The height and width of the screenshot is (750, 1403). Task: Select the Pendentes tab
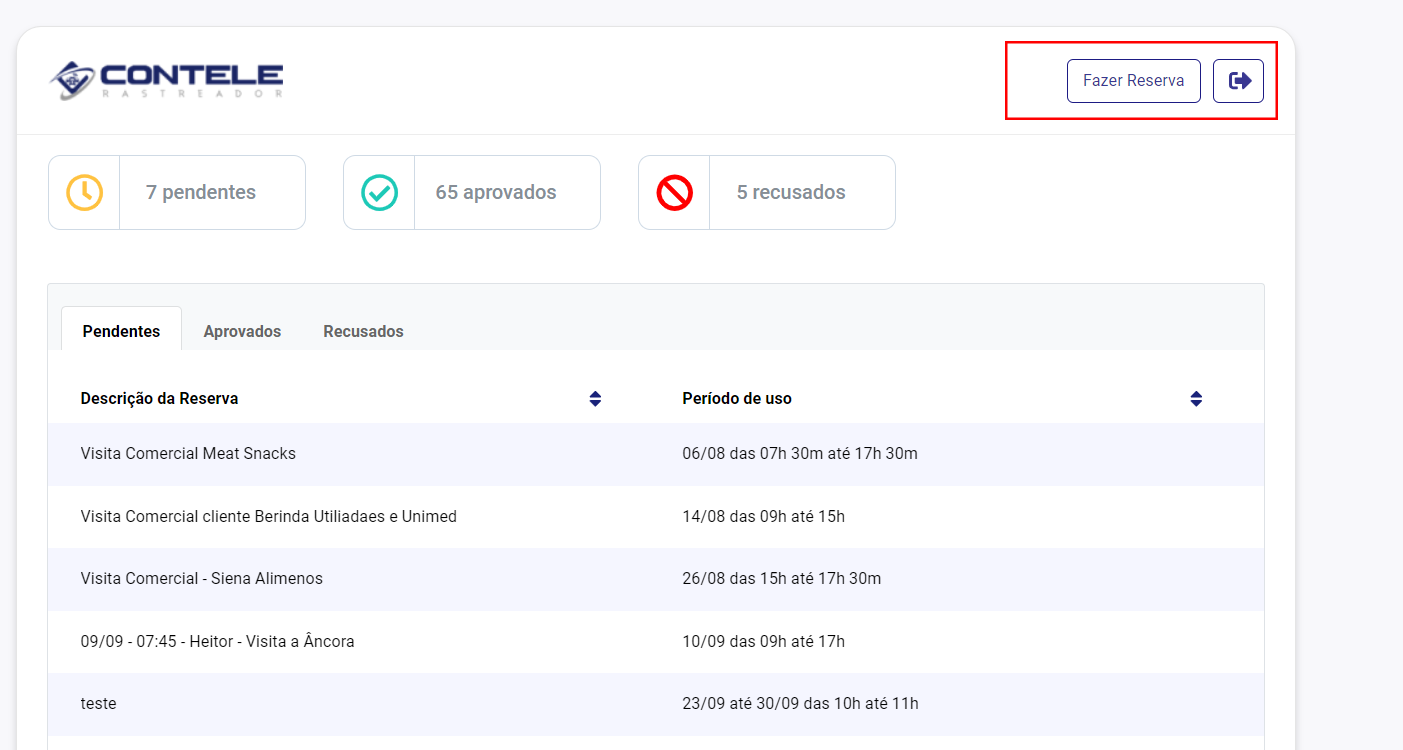click(121, 331)
